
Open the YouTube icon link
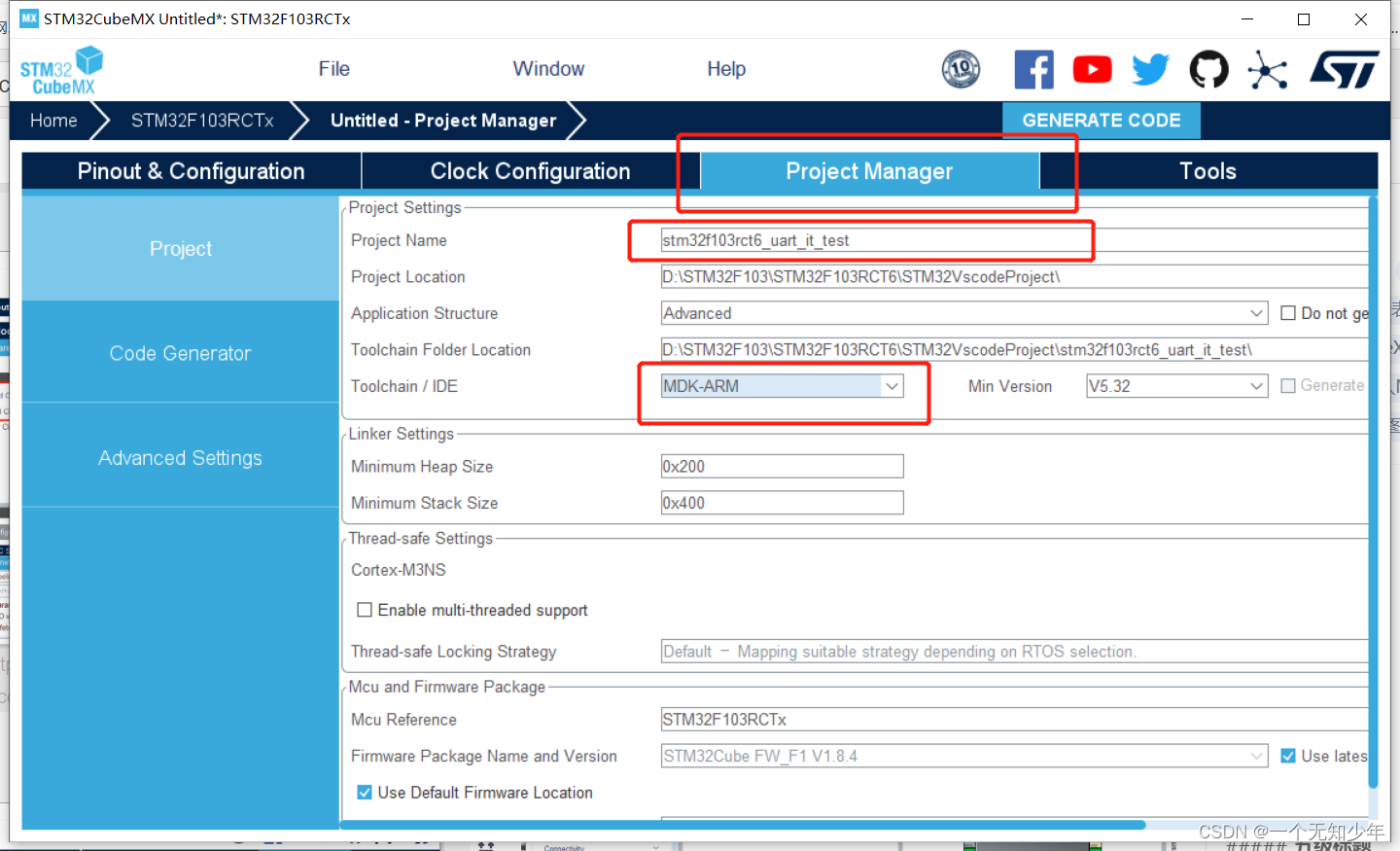point(1092,69)
